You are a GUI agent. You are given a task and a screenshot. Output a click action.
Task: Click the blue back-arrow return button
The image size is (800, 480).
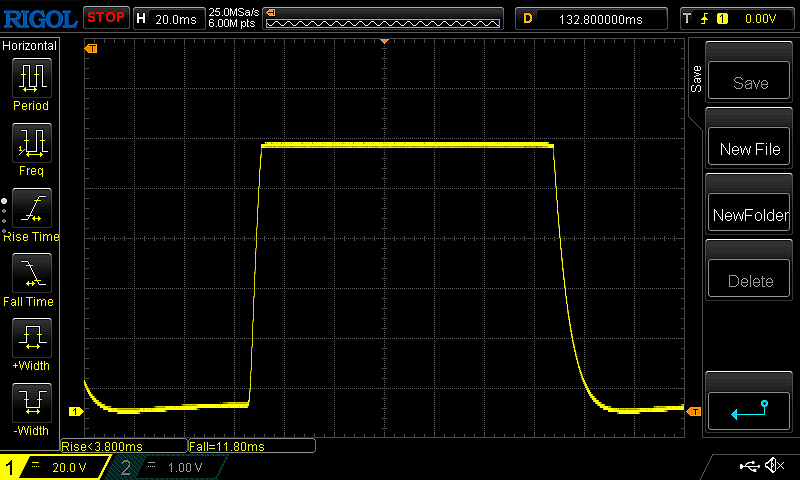[749, 411]
